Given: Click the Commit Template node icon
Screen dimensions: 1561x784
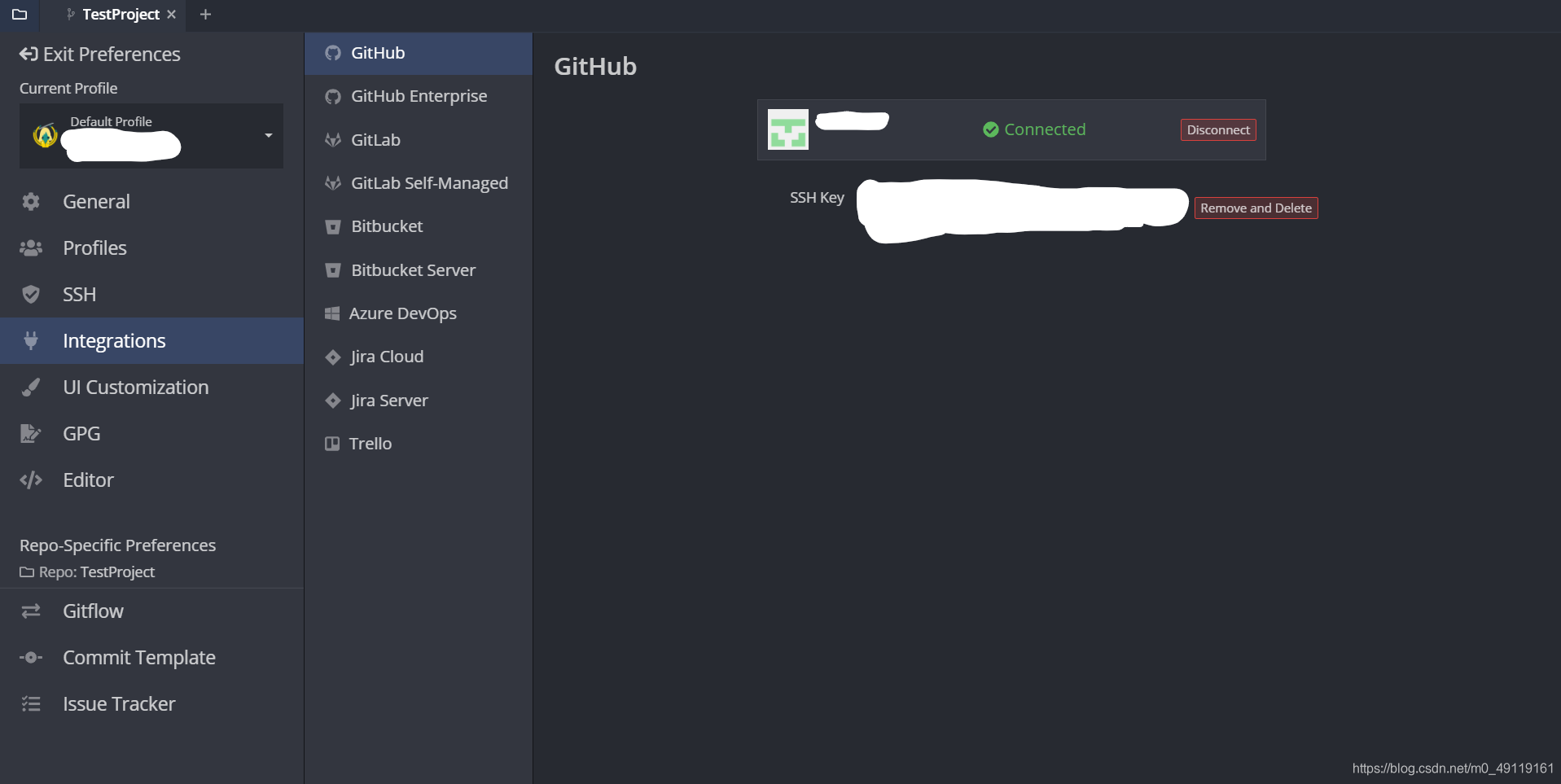Looking at the screenshot, I should pyautogui.click(x=31, y=658).
